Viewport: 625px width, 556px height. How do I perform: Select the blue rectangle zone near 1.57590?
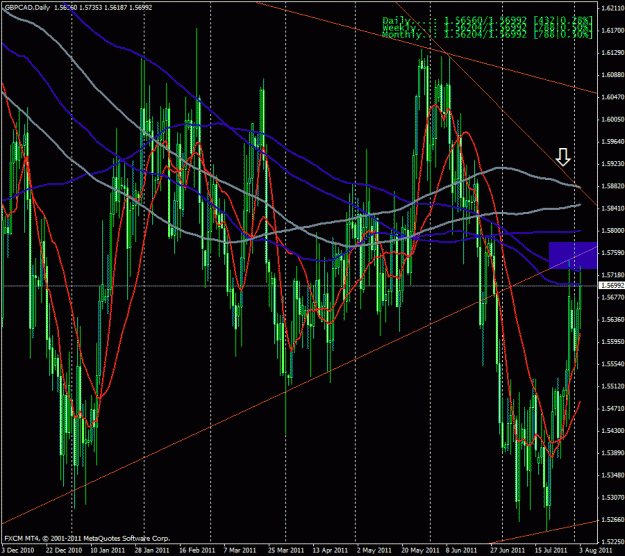coord(573,255)
